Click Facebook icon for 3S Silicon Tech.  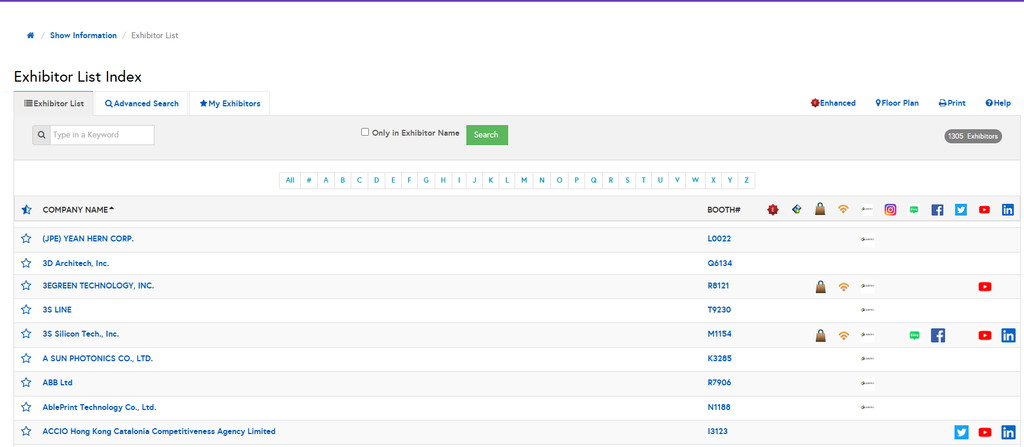(937, 335)
